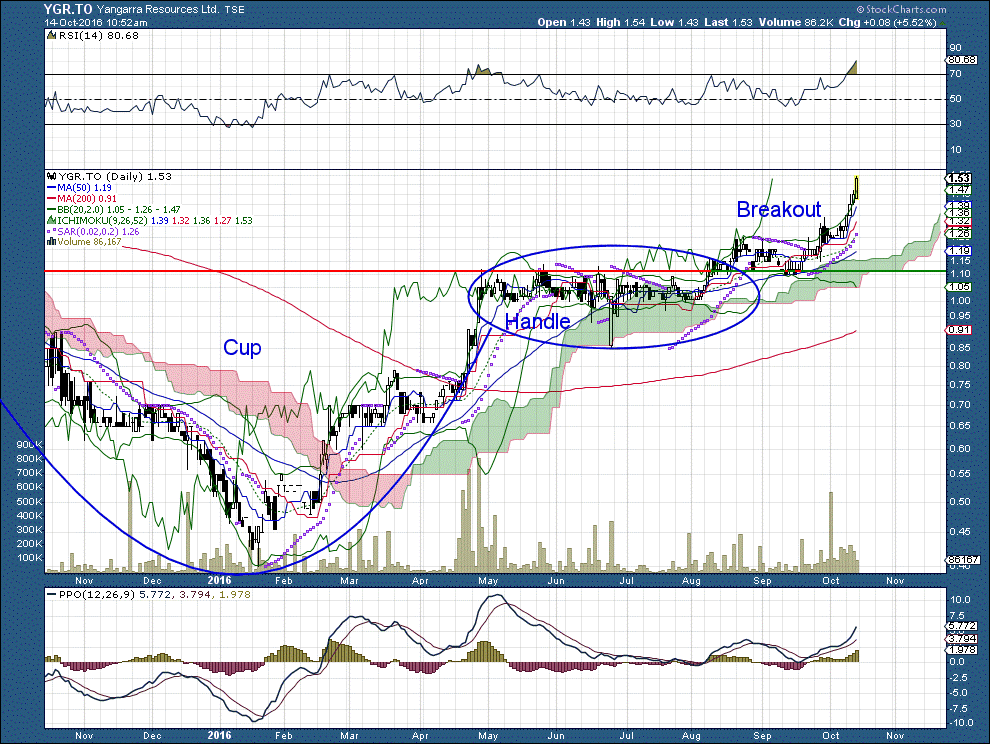Screen dimensions: 990x744
Task: Click the 0.91 red flag on price axis
Action: point(960,330)
